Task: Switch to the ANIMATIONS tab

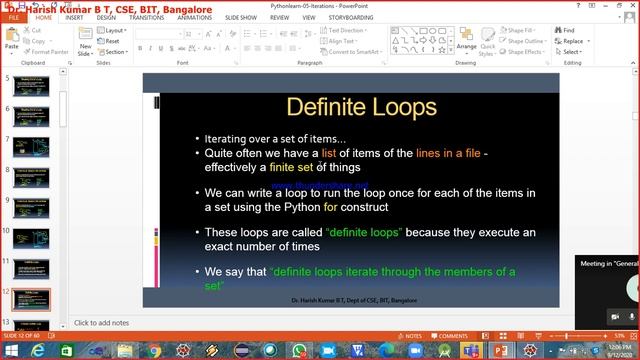Action: click(x=194, y=18)
